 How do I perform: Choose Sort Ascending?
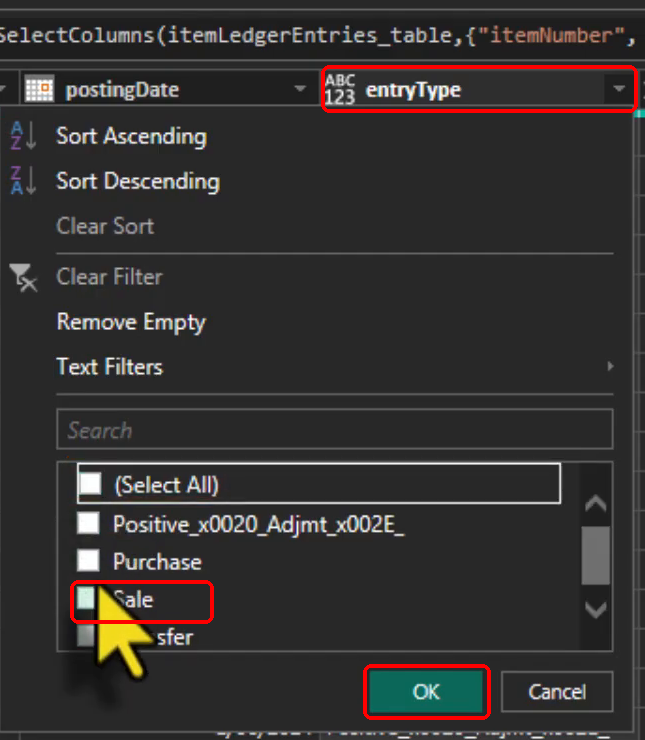(x=131, y=136)
